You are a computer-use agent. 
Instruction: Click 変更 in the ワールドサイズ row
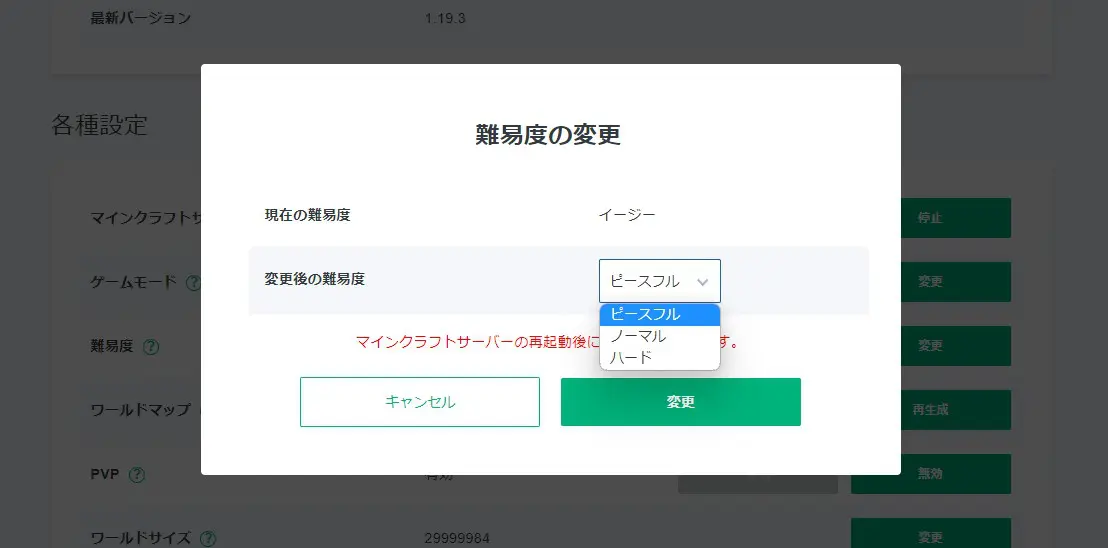tap(930, 536)
